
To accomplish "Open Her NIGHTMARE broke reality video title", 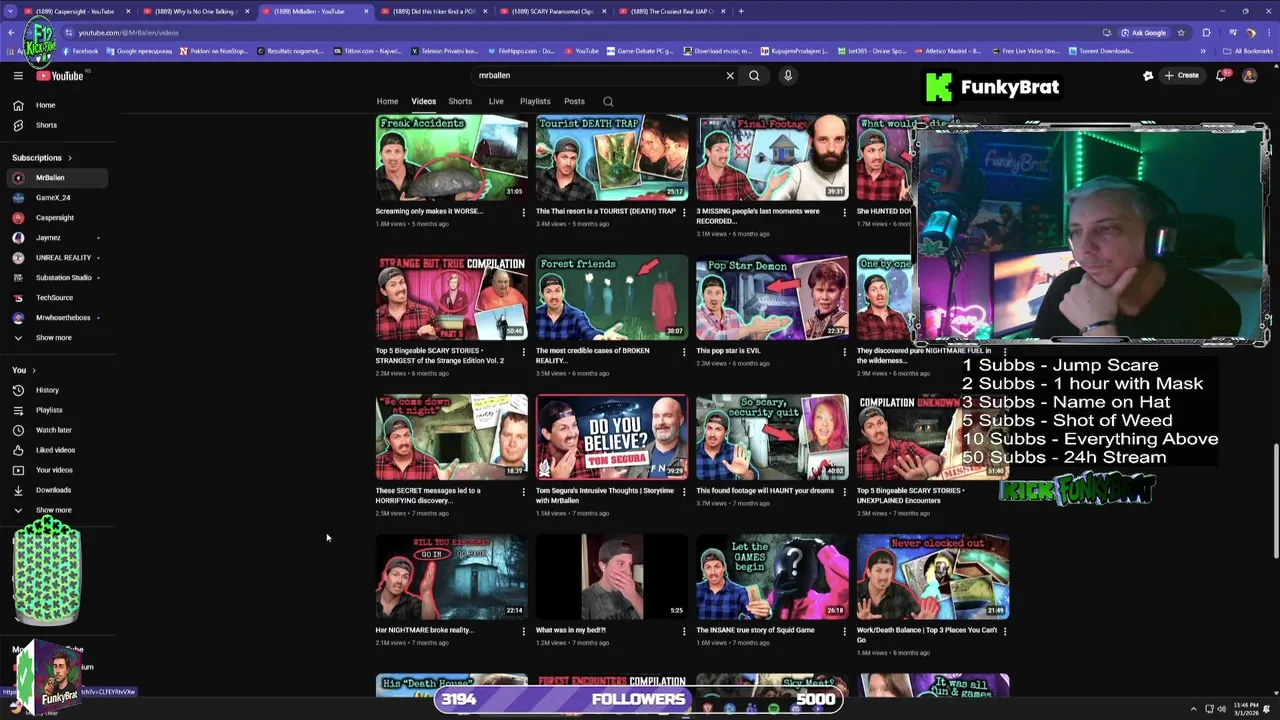I will 424,631.
